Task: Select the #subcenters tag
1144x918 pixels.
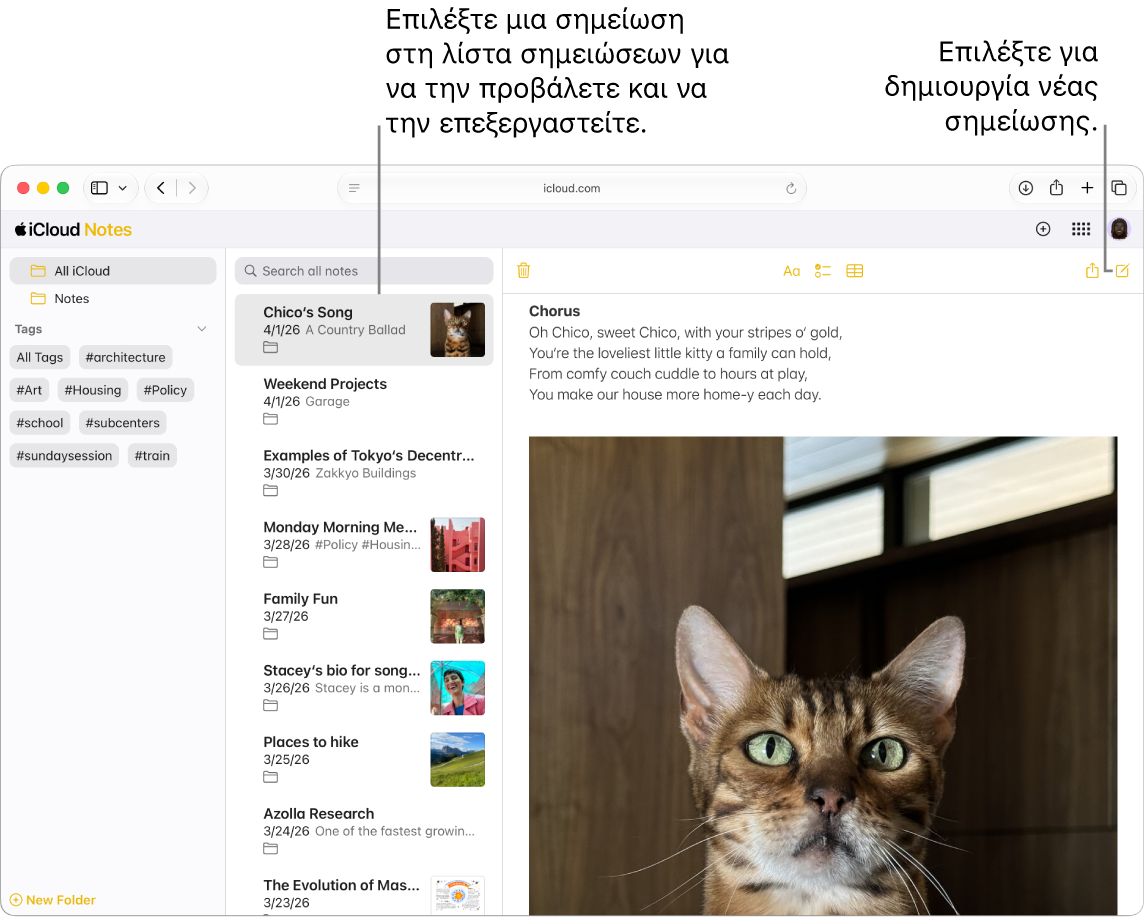Action: click(x=123, y=423)
